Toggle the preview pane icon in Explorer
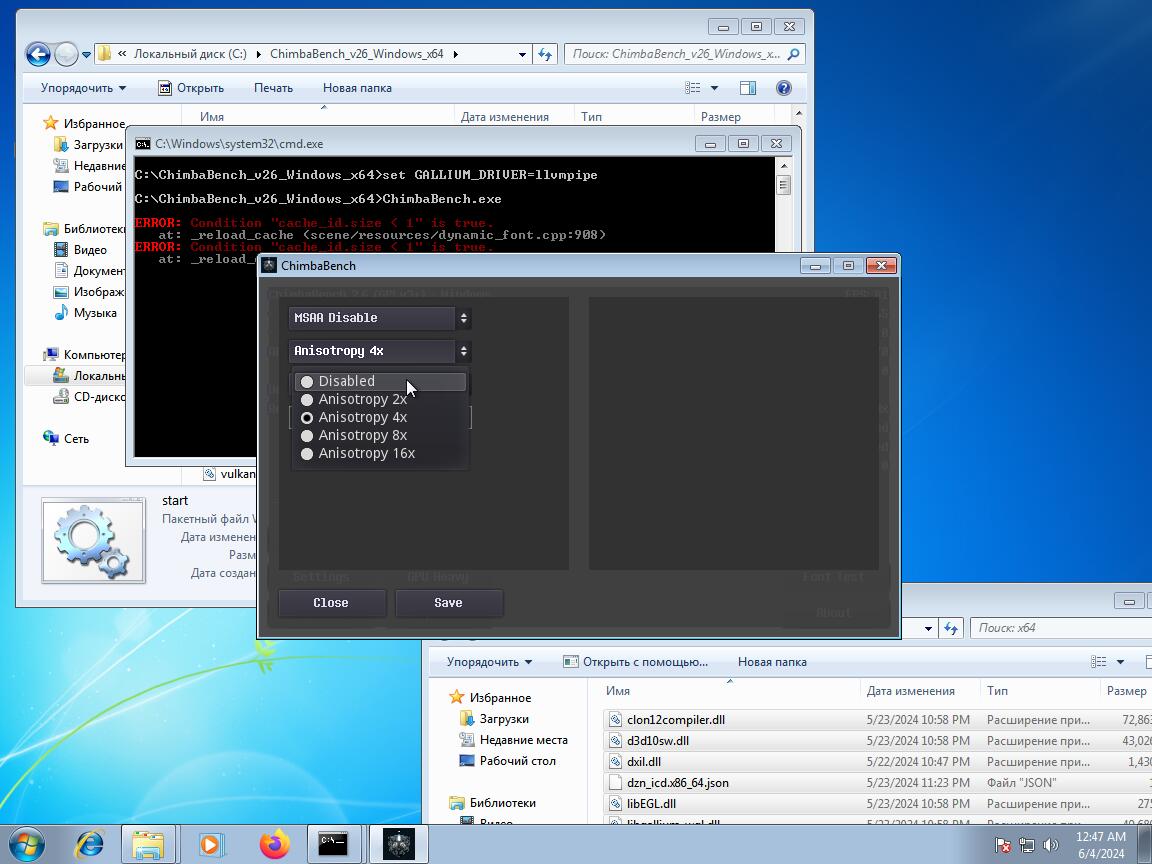 tap(747, 88)
